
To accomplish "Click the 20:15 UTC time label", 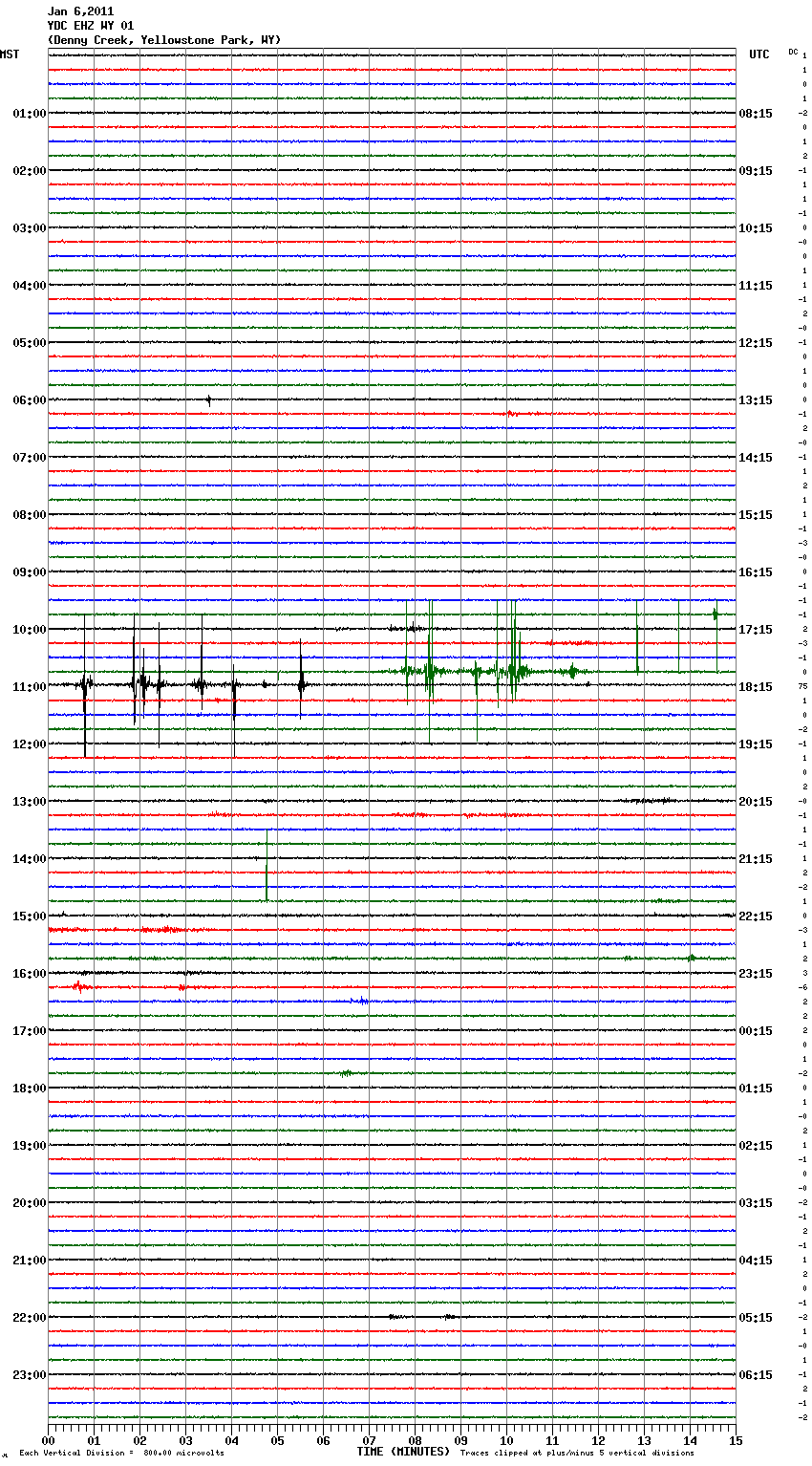I will (x=756, y=802).
